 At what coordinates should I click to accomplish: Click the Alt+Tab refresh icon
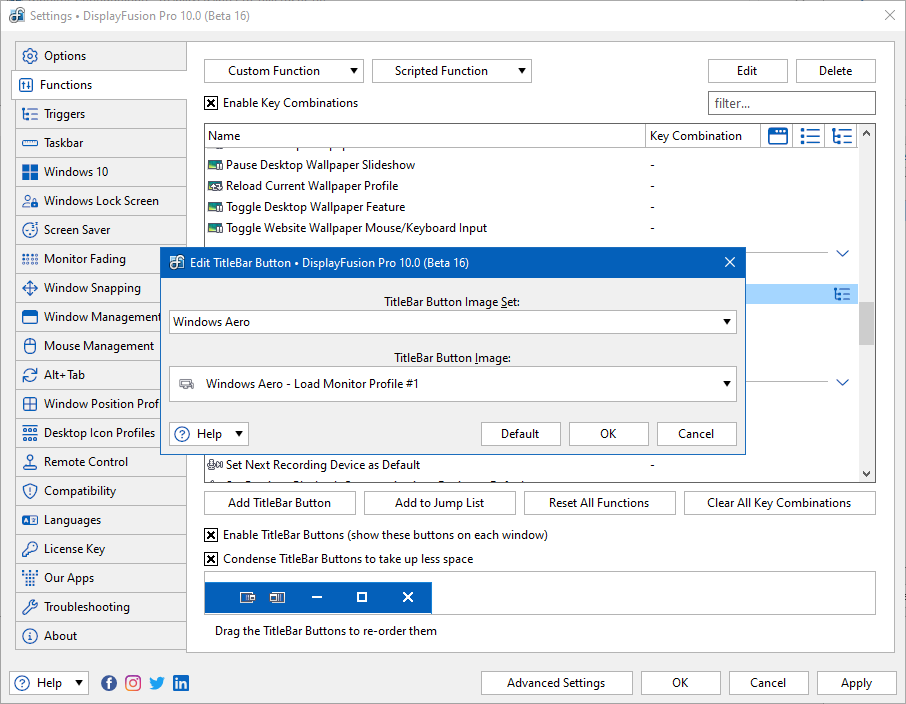tap(30, 375)
